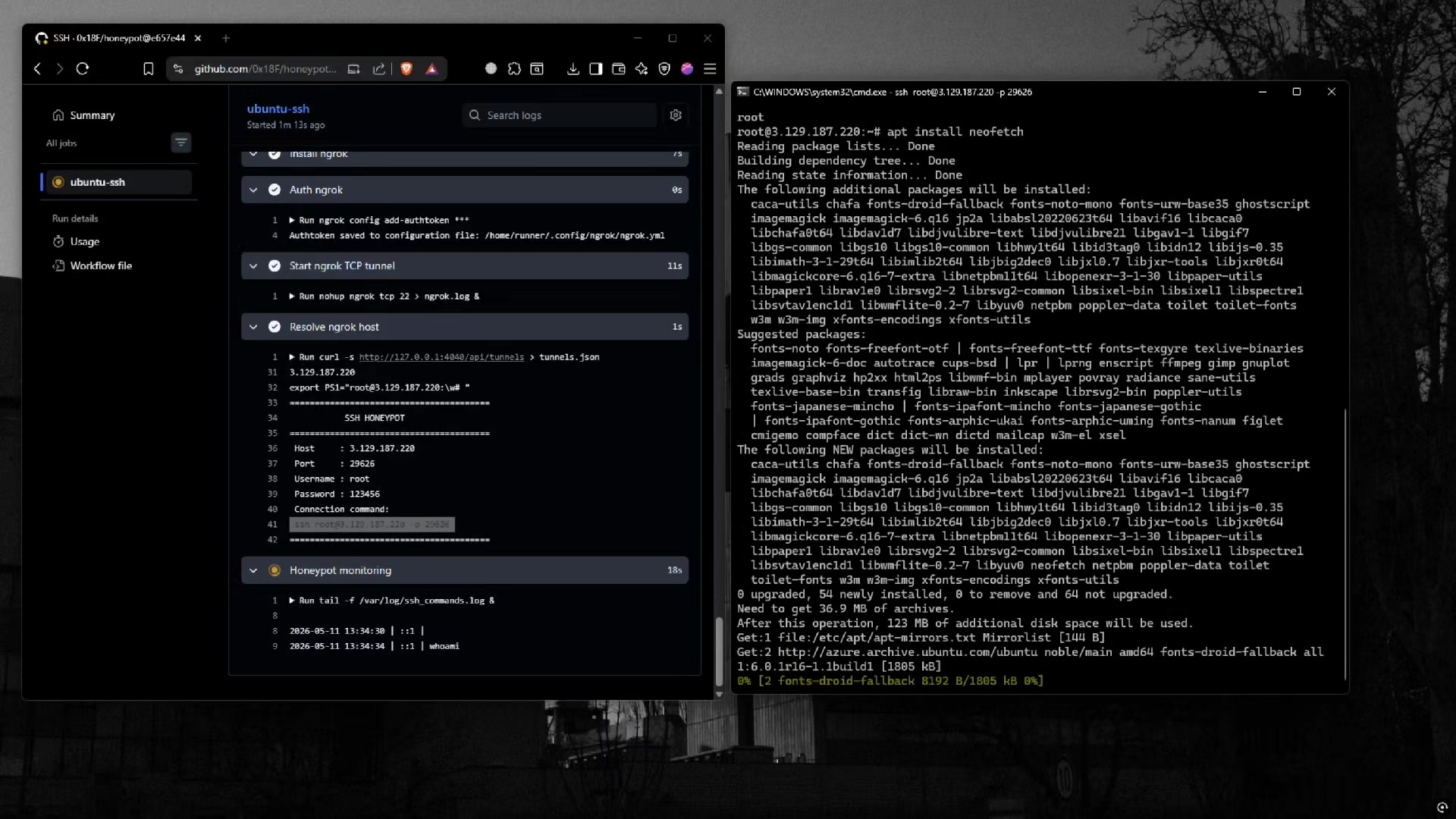The width and height of the screenshot is (1456, 819).
Task: Focus the Search logs field
Action: (560, 115)
